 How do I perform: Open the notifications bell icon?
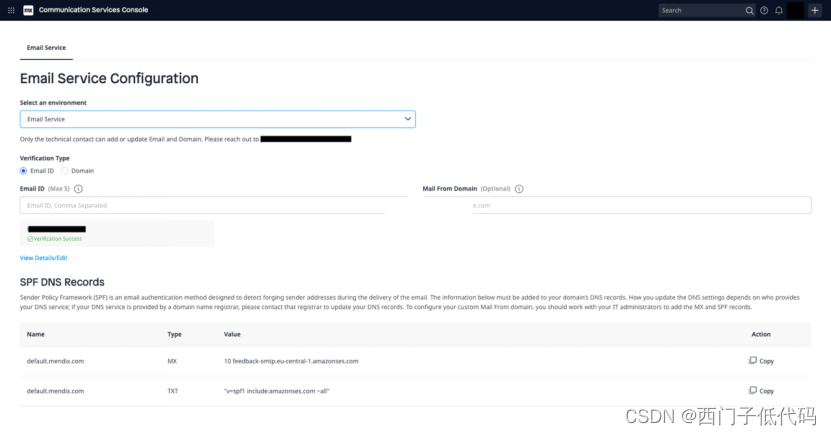779,11
